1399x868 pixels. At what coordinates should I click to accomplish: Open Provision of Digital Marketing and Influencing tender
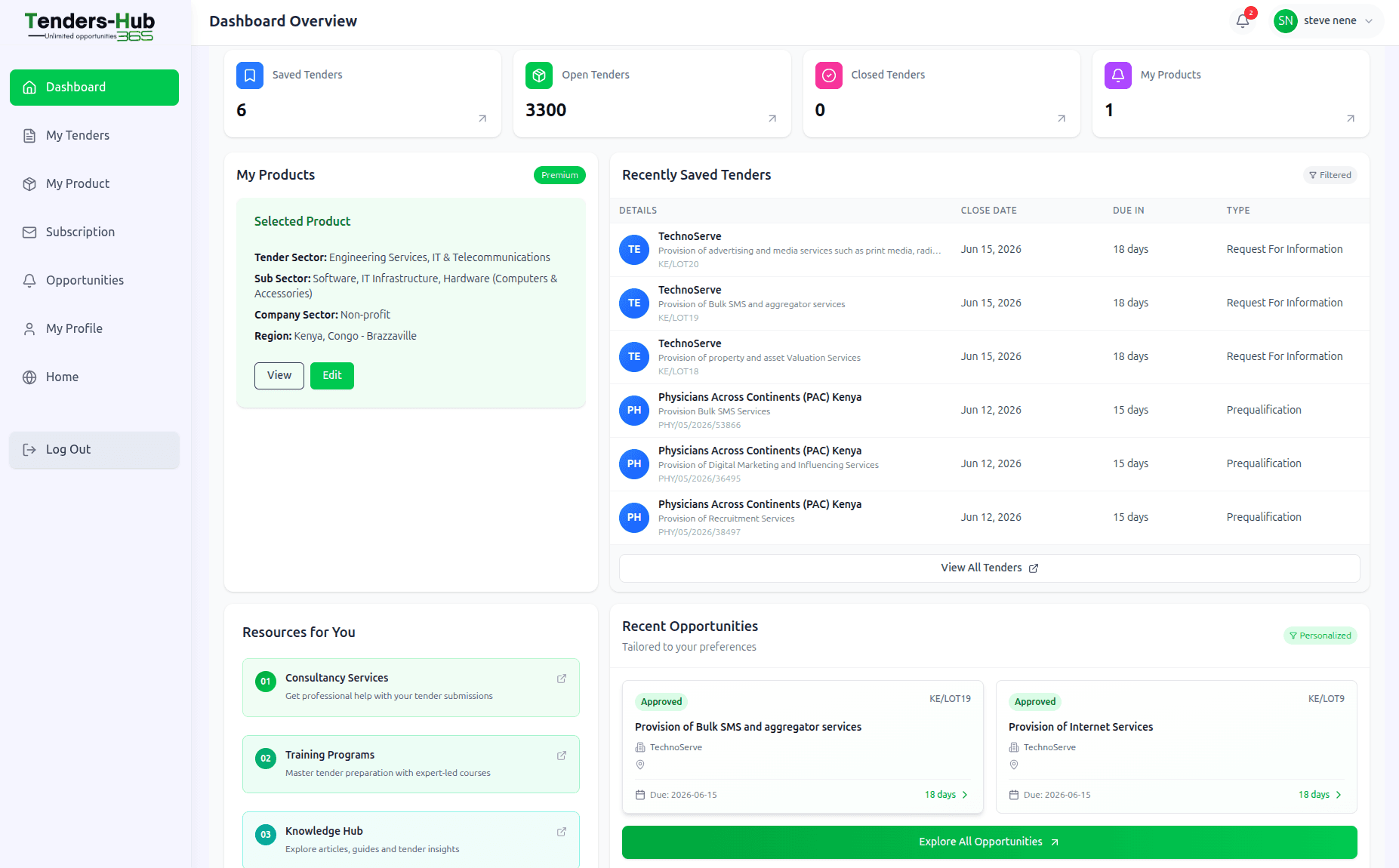(x=990, y=464)
